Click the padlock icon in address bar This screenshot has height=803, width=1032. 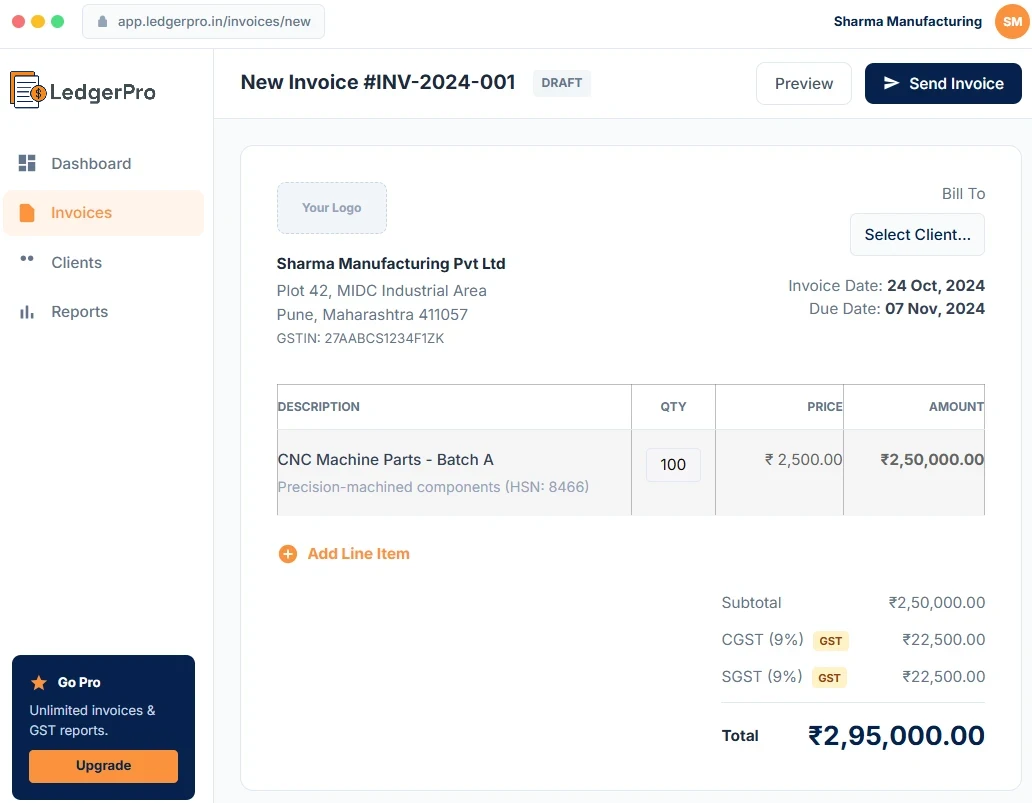[x=102, y=21]
